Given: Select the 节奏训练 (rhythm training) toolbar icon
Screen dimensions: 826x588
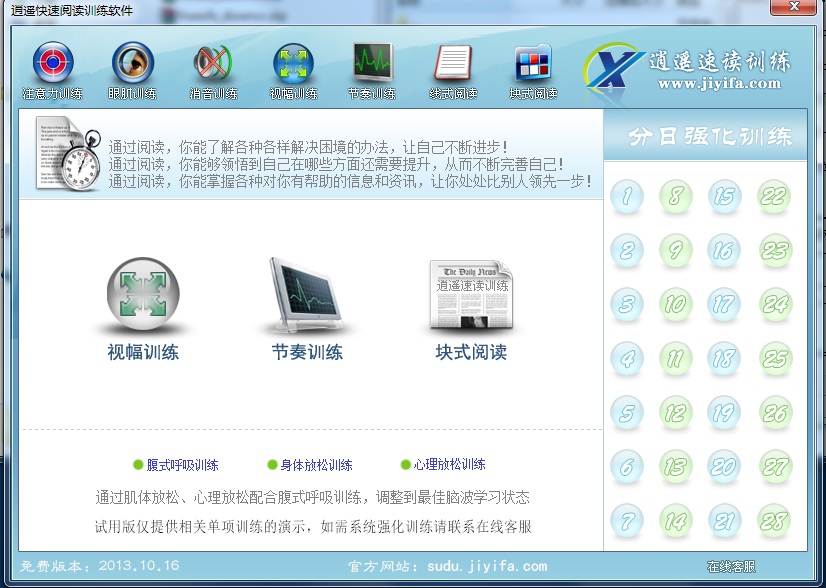Looking at the screenshot, I should pyautogui.click(x=371, y=68).
